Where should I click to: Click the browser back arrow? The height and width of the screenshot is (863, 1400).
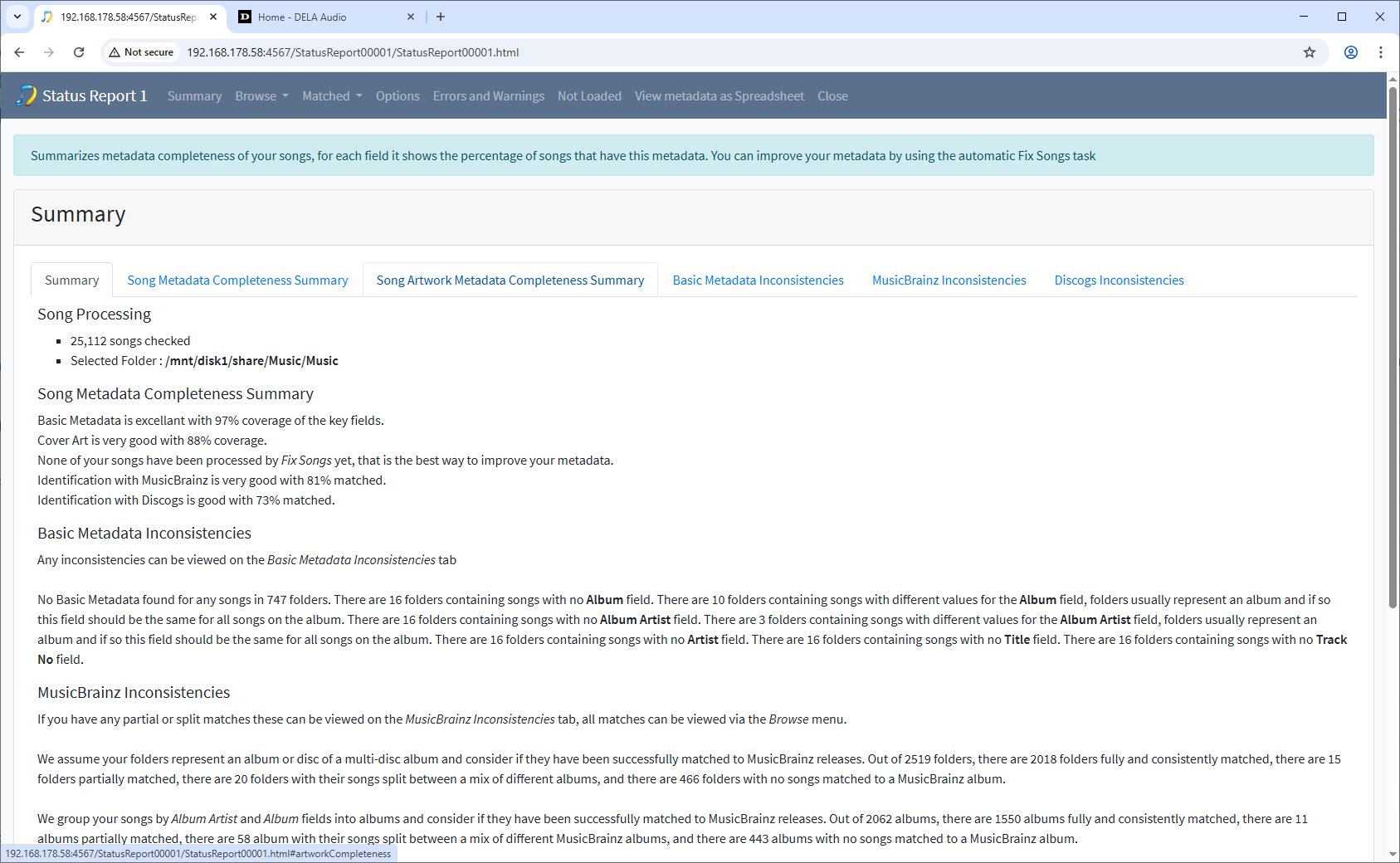click(19, 52)
